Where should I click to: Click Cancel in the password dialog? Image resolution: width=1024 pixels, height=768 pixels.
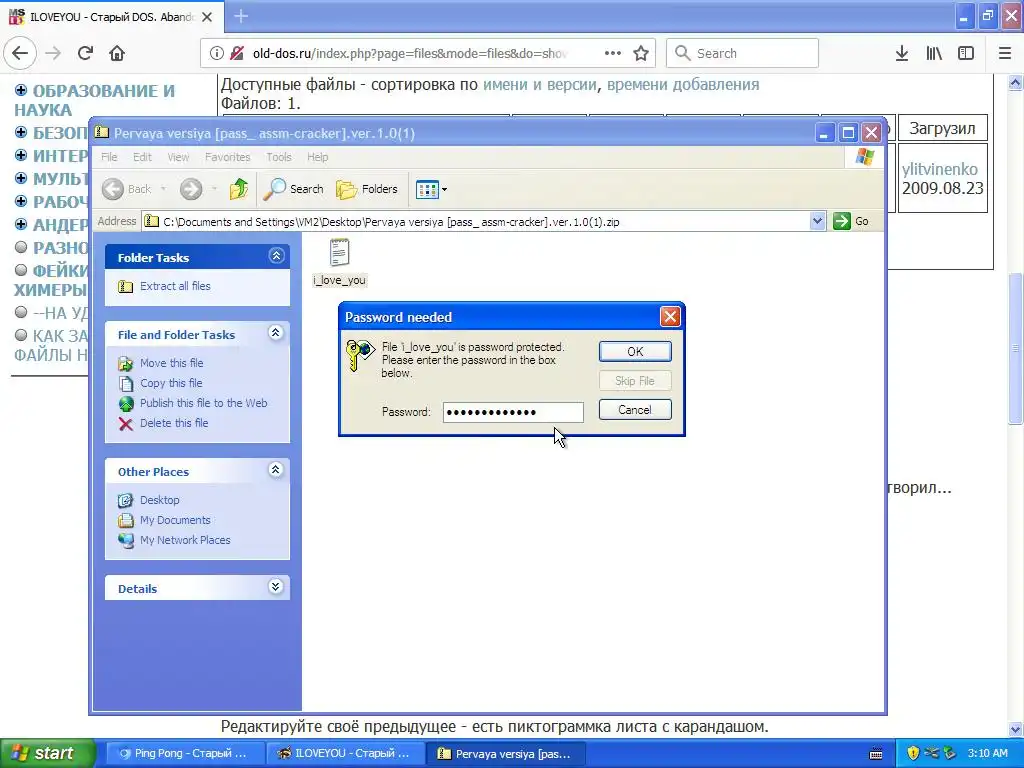635,409
